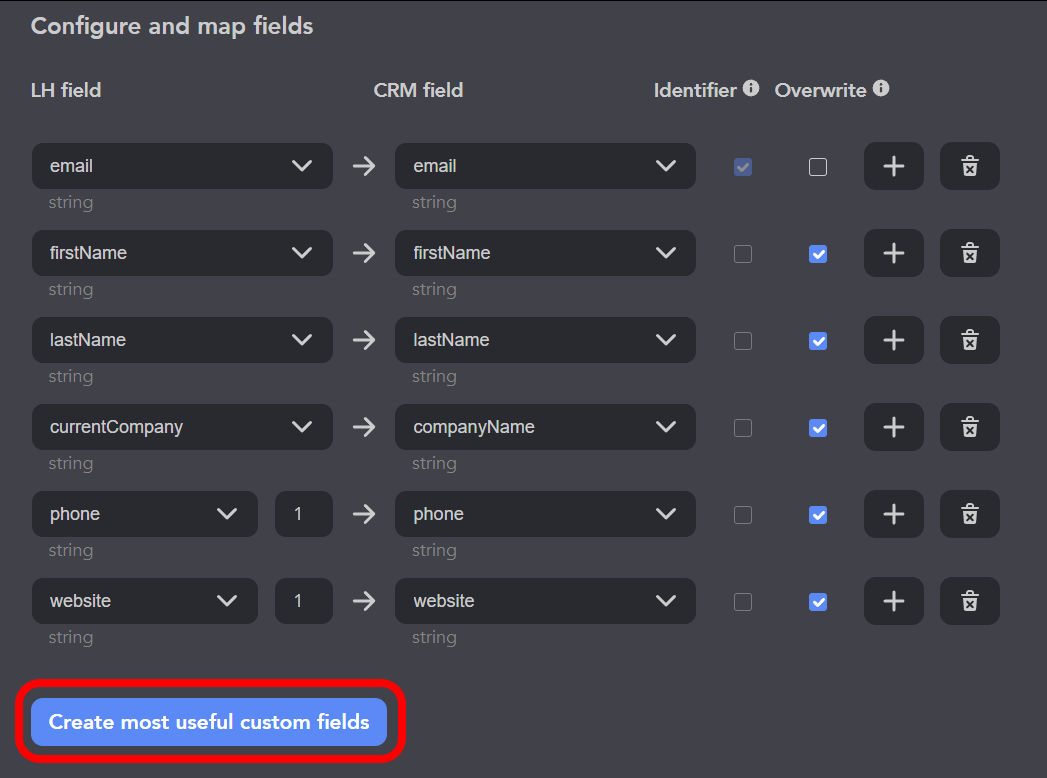Open the LH field email dropdown
This screenshot has height=778, width=1047.
tap(182, 166)
